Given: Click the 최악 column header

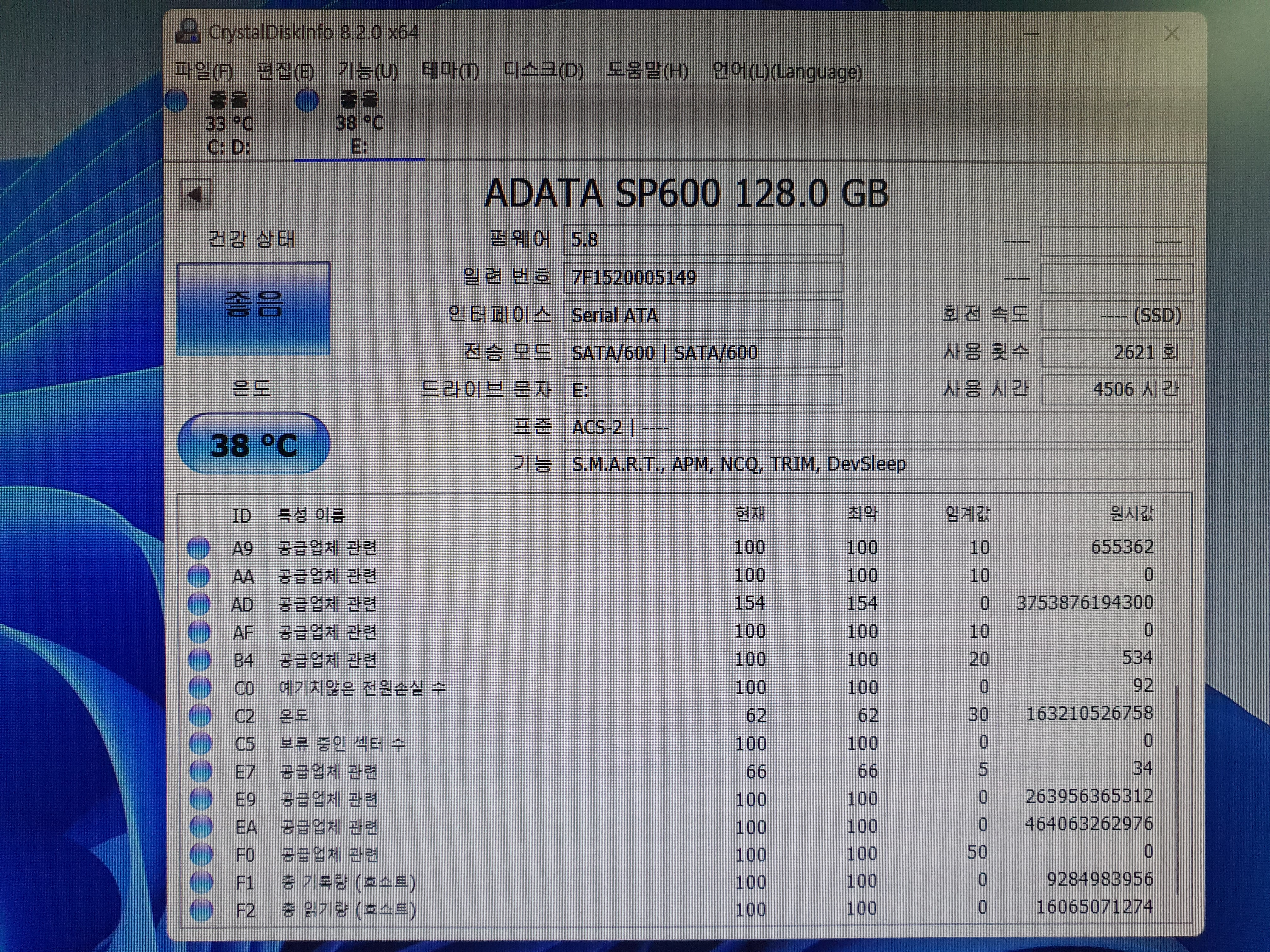Looking at the screenshot, I should pyautogui.click(x=863, y=513).
